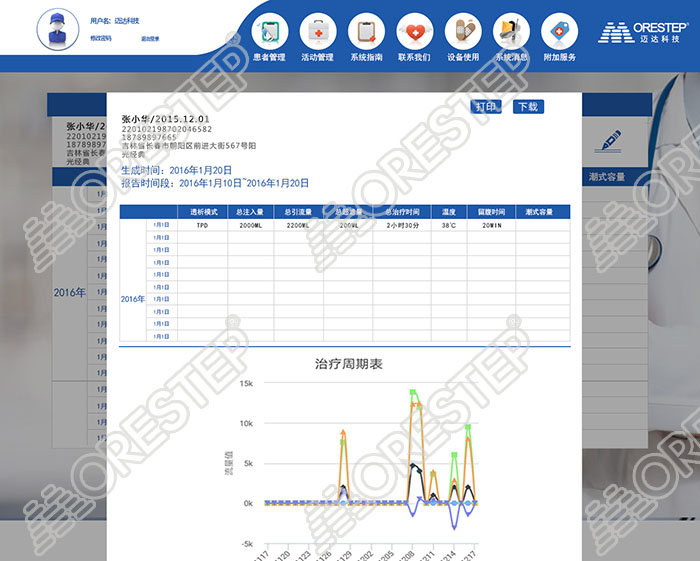
Task: Open the 活动管理 first-aid kit icon
Action: [318, 31]
